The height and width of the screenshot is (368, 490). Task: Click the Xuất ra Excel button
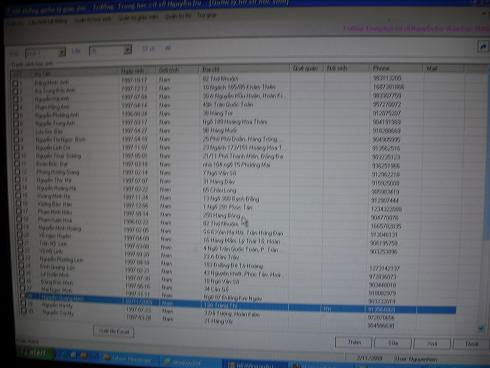(114, 331)
